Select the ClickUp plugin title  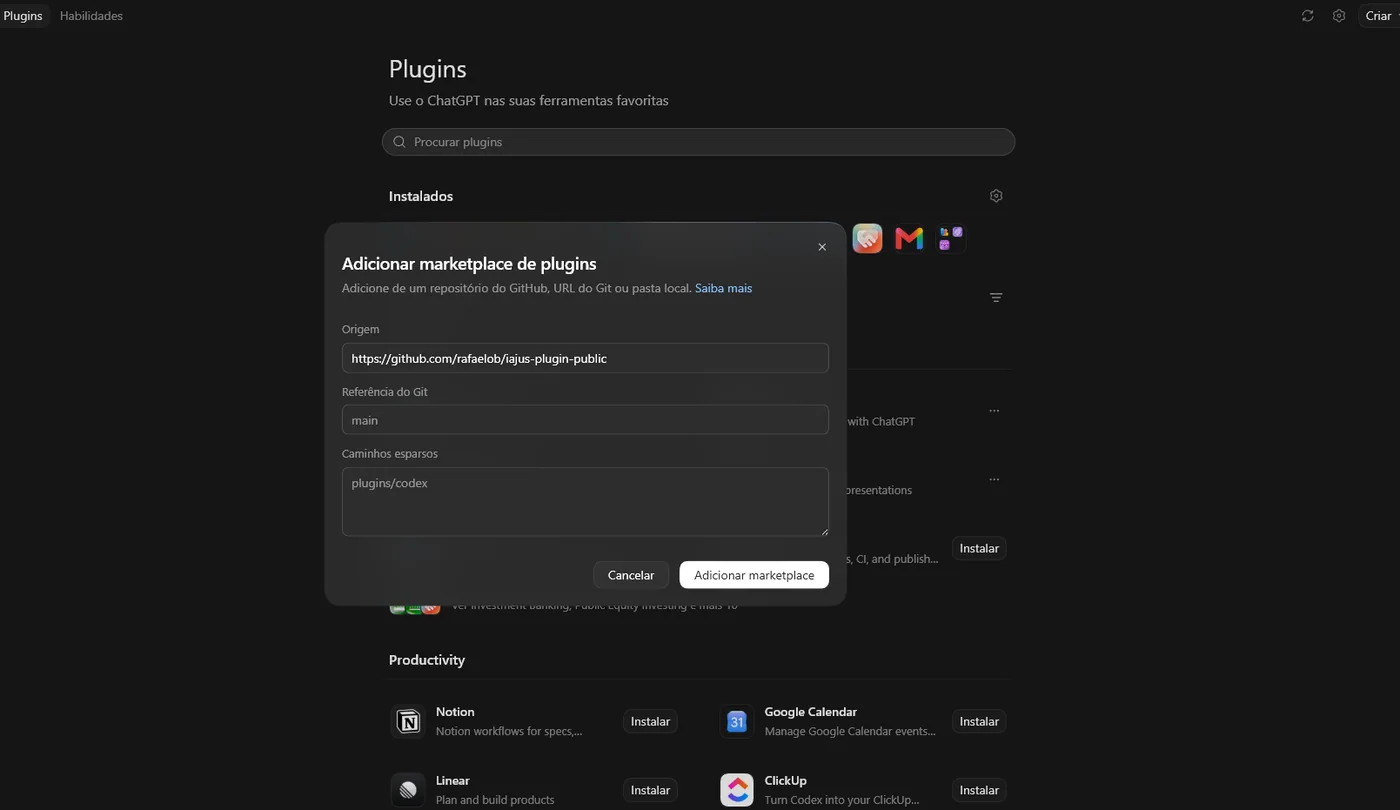786,781
